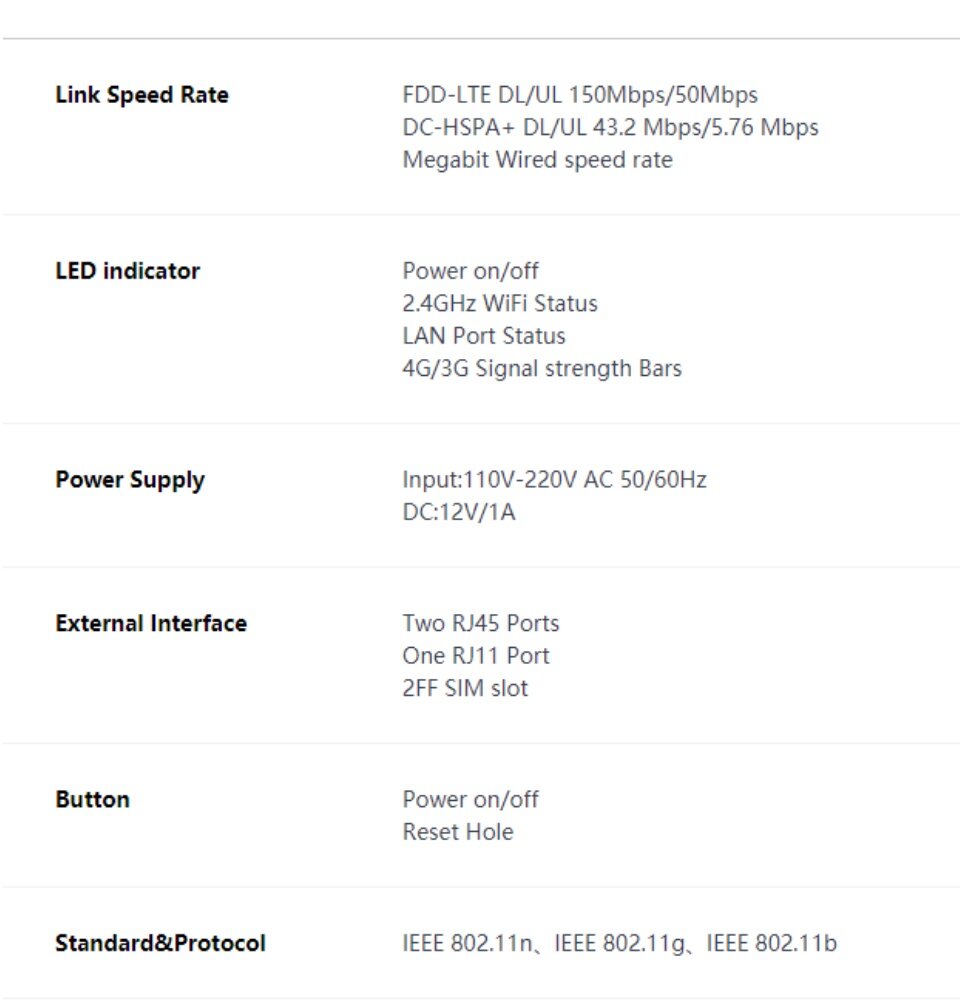The image size is (960, 1000).
Task: Select FDD-LTE DL/UL 150Mbps/50Mbps text
Action: [x=580, y=95]
